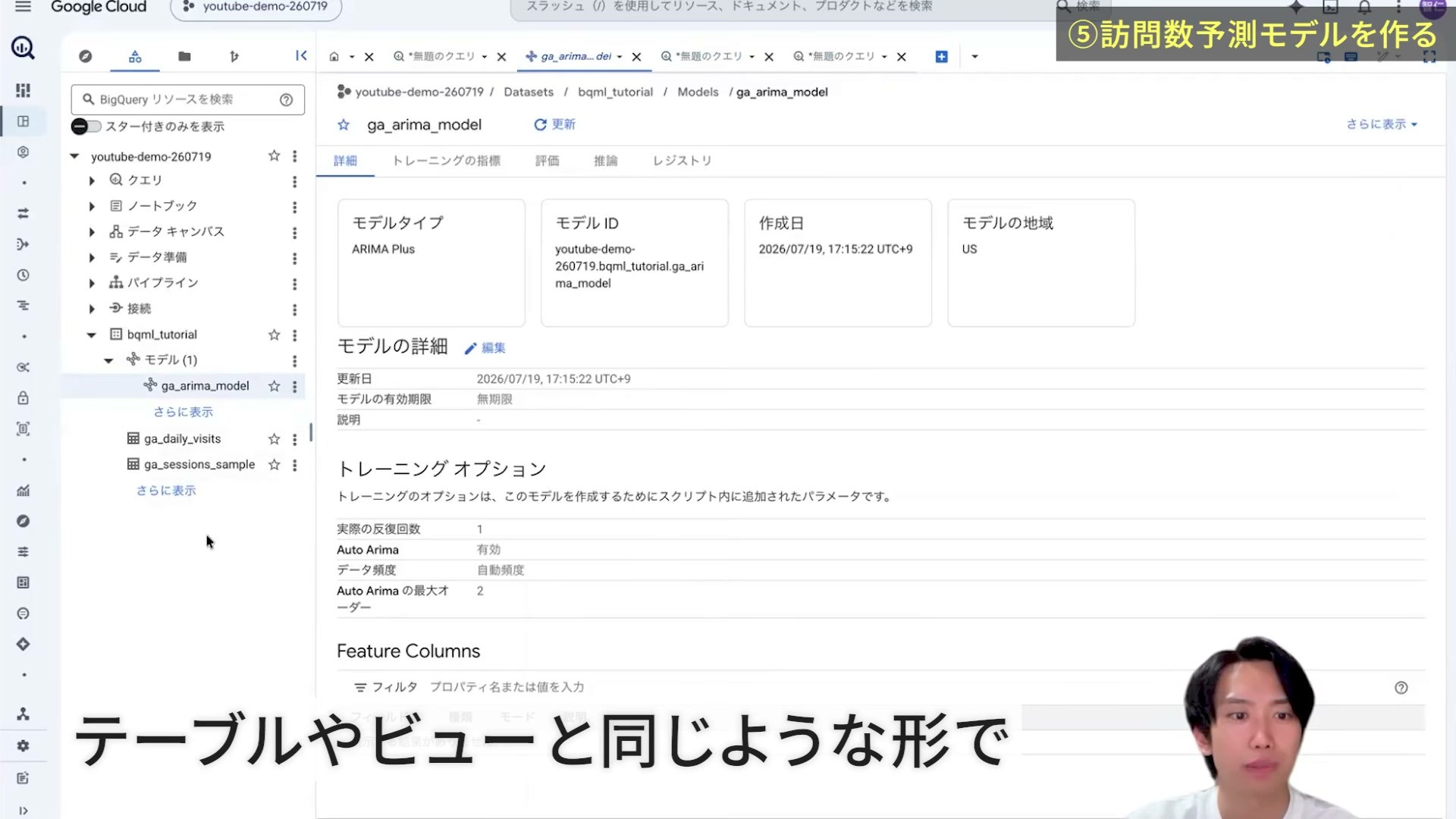Switch to the 推論 tab
Viewport: 1456px width, 819px height.
tap(605, 161)
